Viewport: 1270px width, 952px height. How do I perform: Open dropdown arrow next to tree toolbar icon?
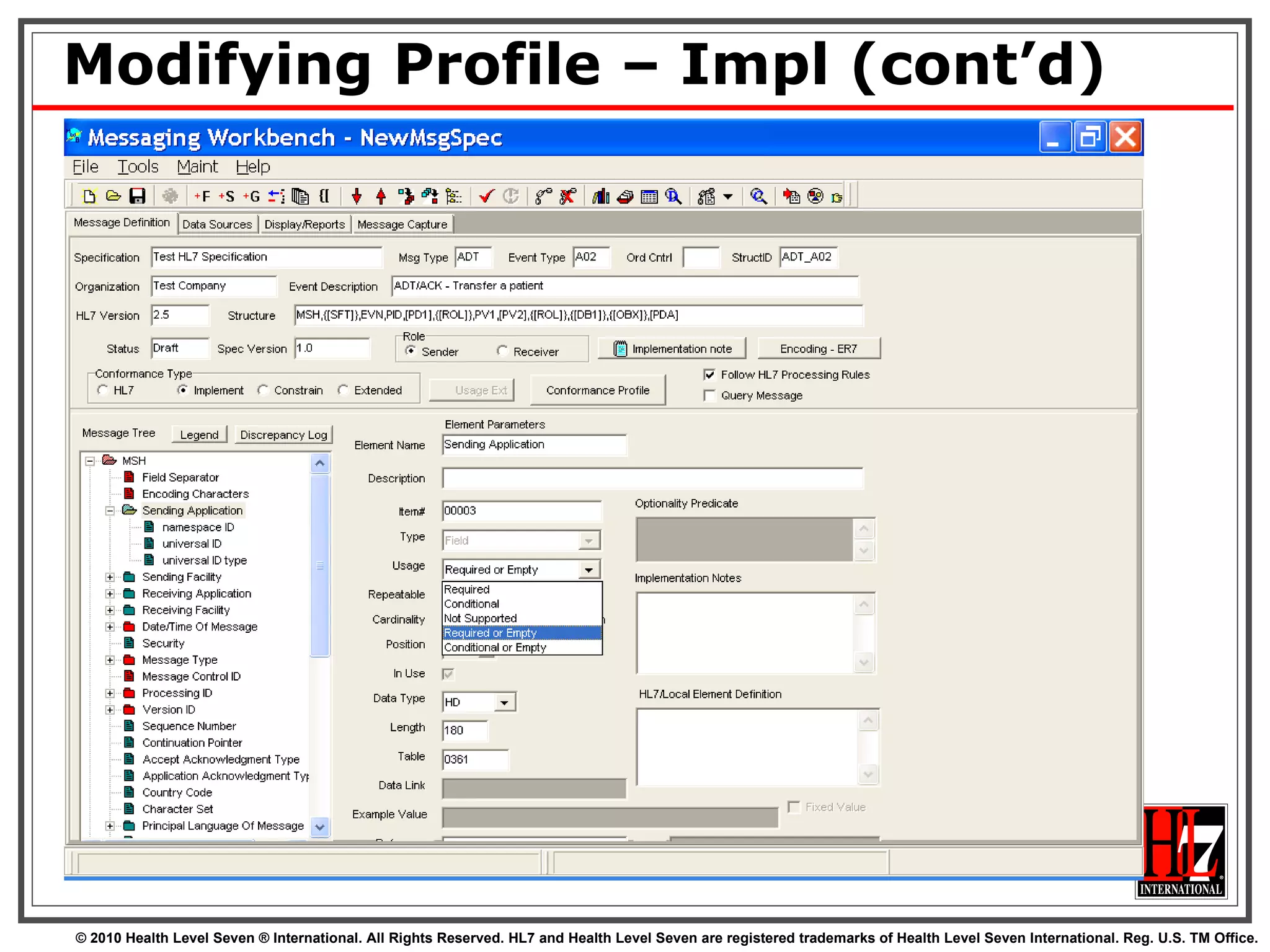coord(728,196)
